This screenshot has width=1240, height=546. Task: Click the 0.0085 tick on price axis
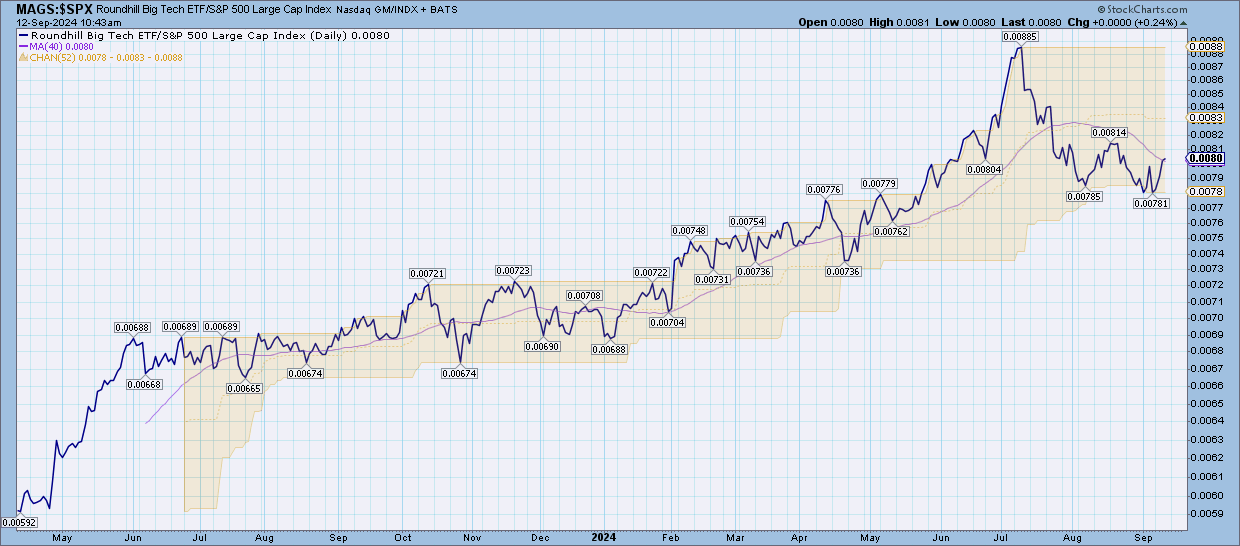coord(1205,91)
